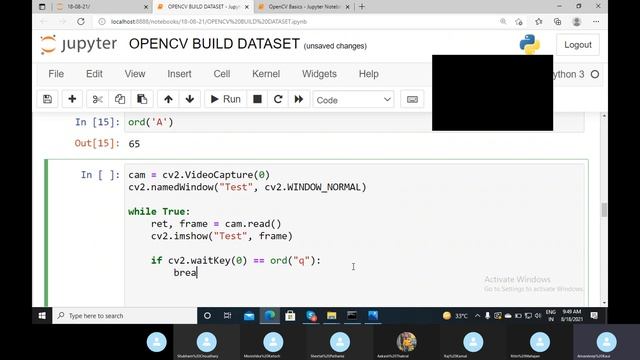Open the Cell menu

pos(222,74)
